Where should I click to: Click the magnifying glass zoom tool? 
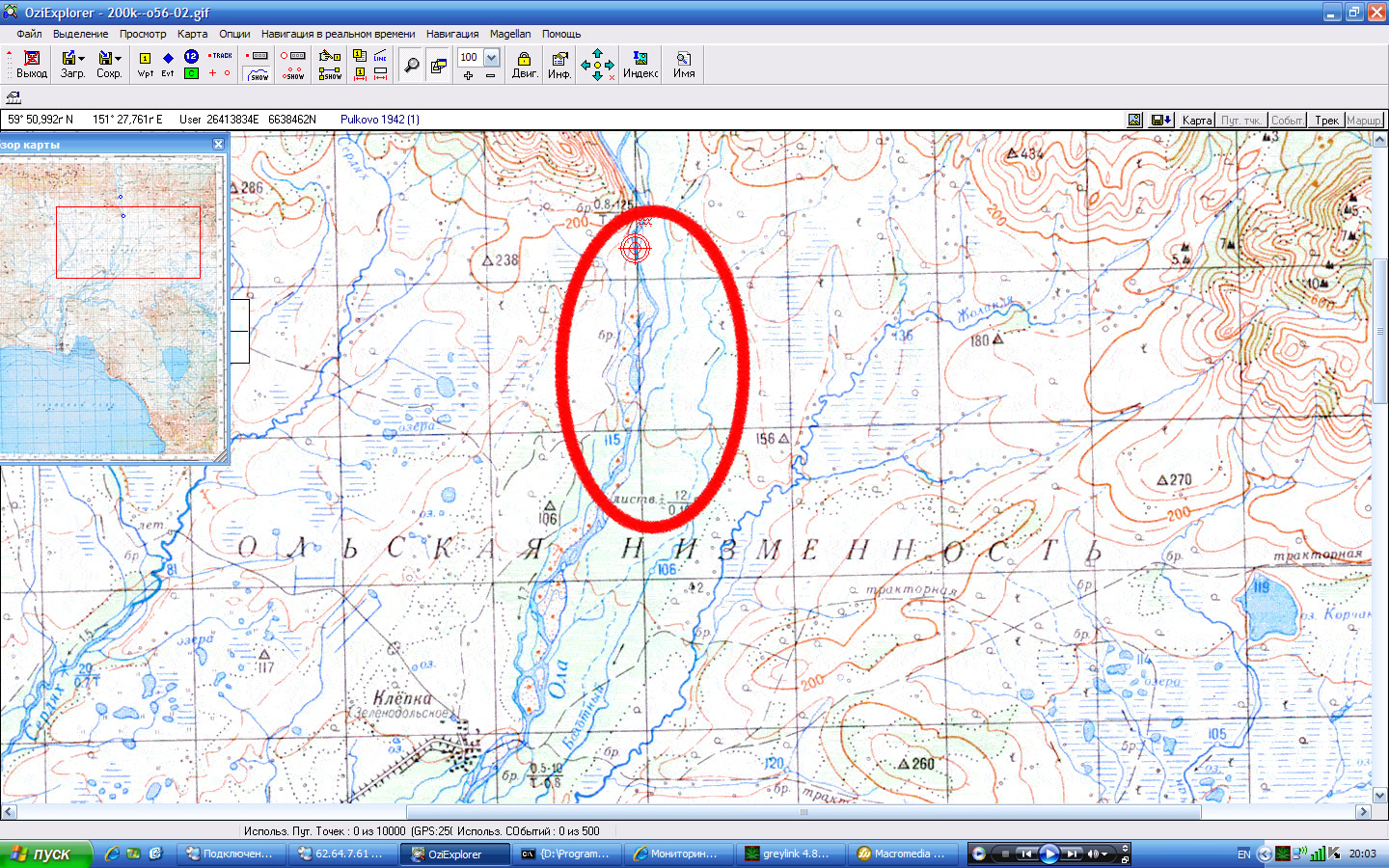(411, 66)
